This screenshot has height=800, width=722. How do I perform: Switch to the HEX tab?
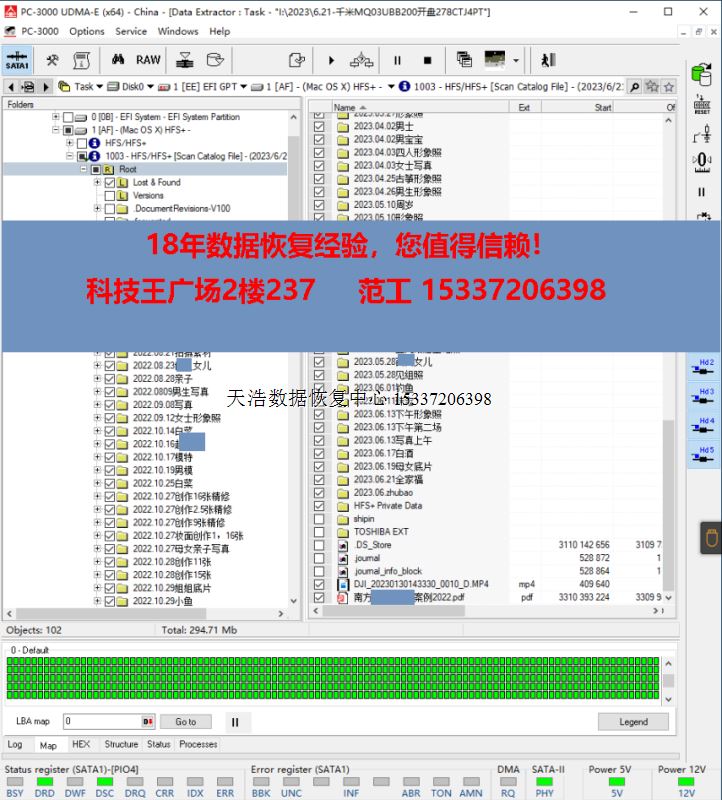coord(81,744)
